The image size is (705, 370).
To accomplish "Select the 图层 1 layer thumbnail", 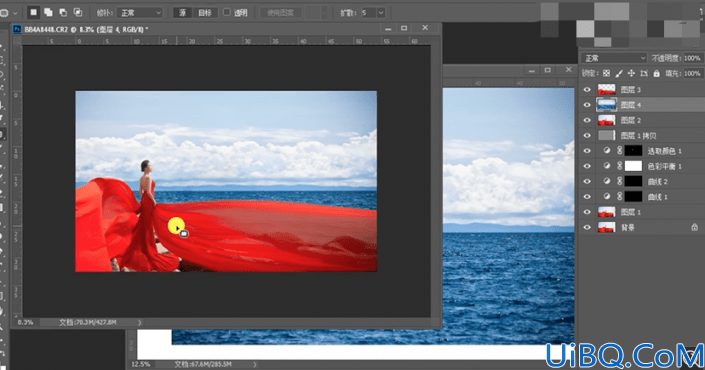I will point(606,212).
